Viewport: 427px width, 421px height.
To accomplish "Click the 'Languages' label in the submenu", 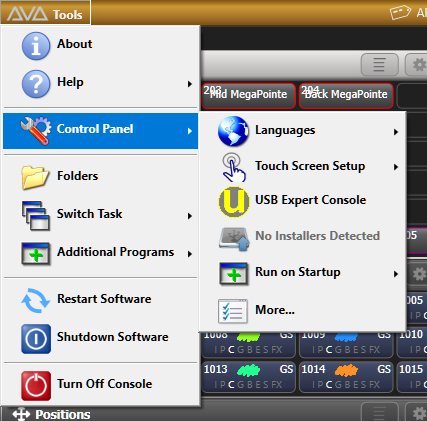I will [285, 130].
